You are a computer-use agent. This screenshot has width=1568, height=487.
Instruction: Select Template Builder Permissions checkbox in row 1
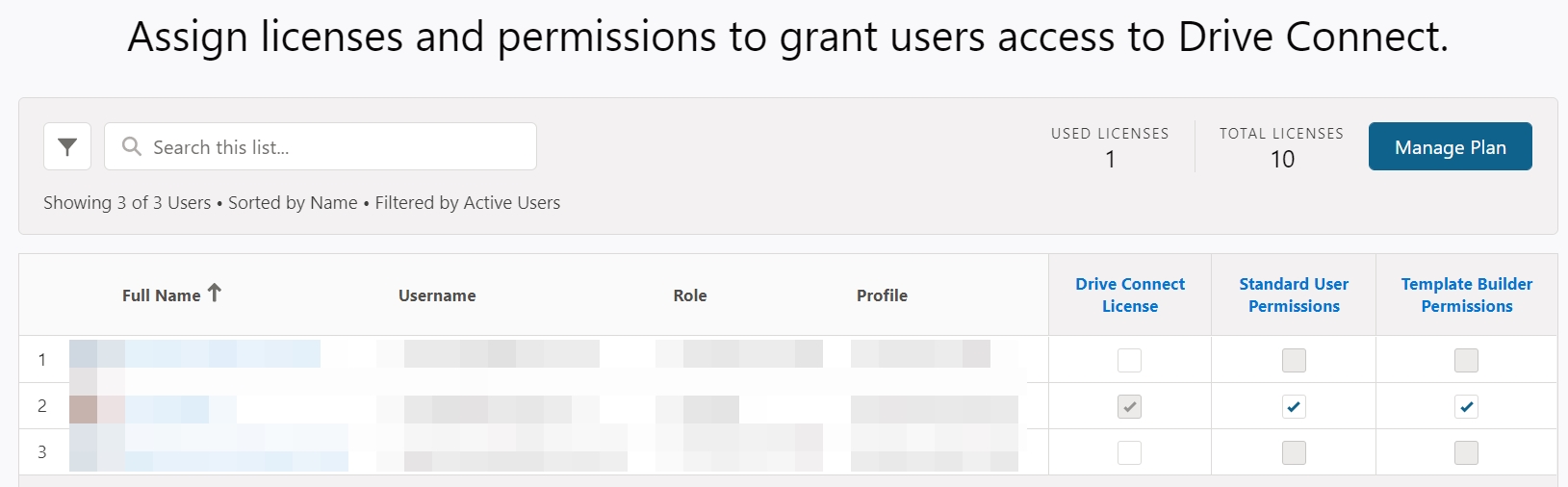click(1466, 360)
